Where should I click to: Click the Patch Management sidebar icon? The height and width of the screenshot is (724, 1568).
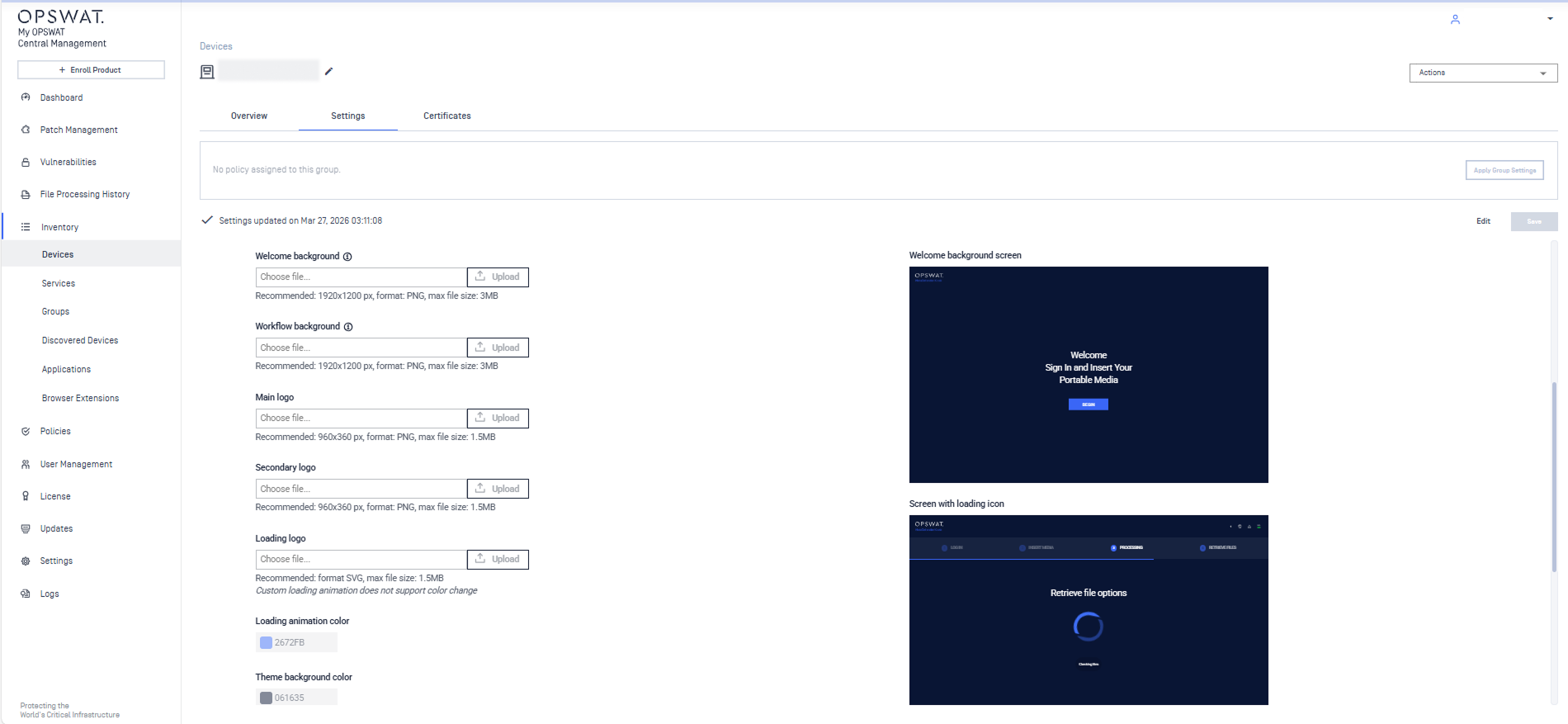(26, 130)
